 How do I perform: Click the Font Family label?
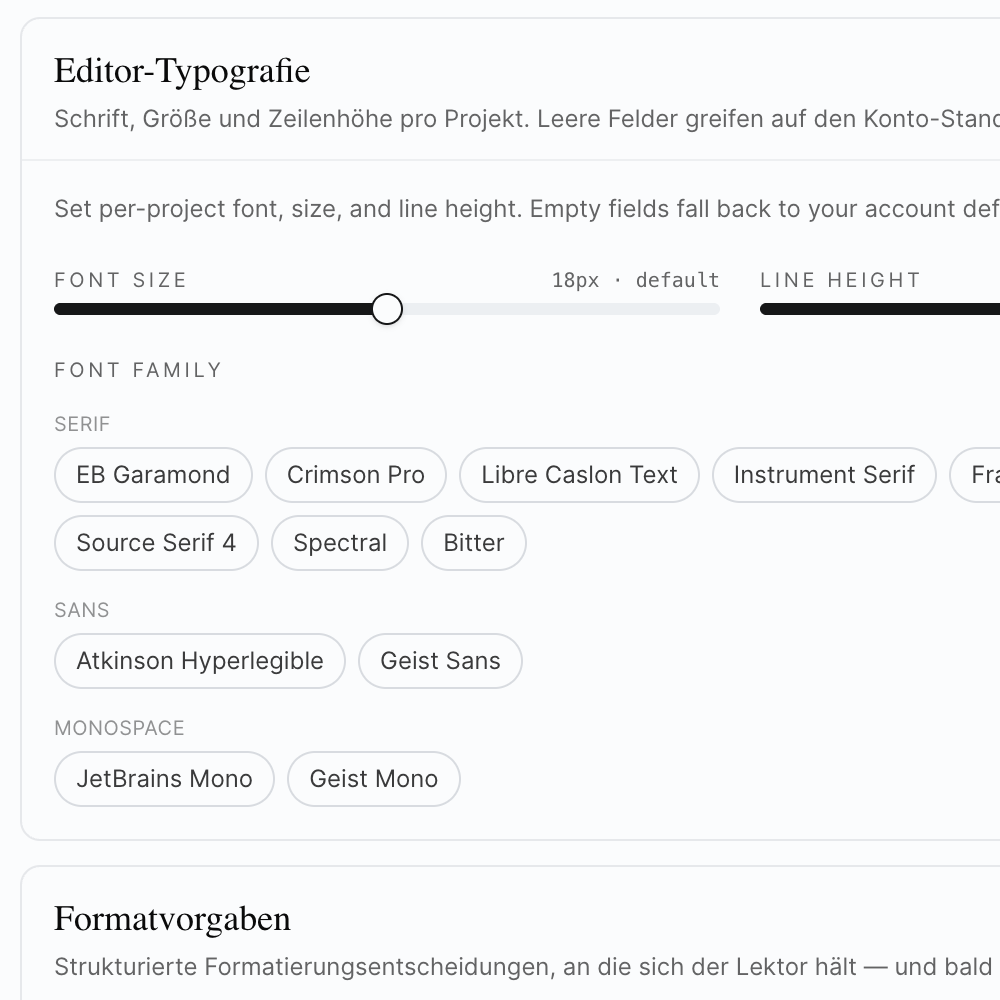138,370
